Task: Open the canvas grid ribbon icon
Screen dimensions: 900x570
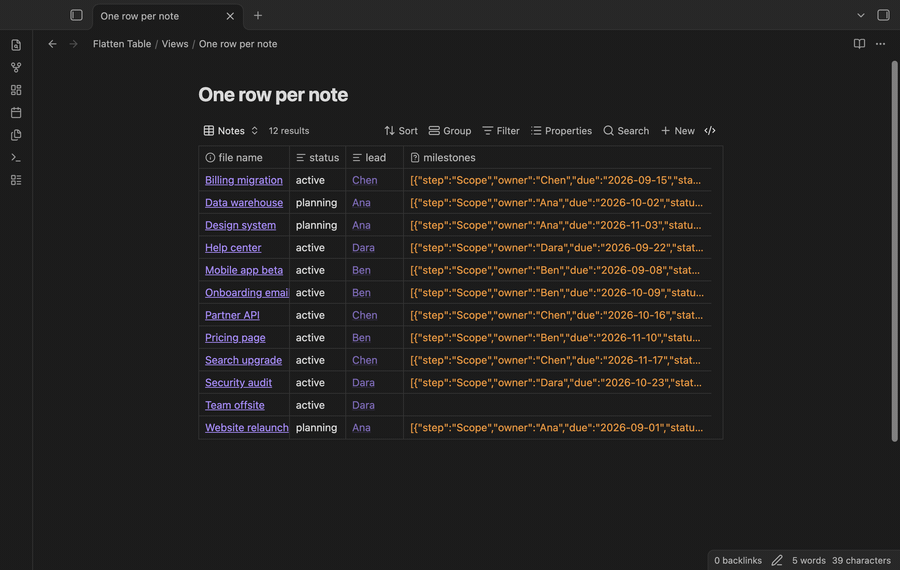Action: pyautogui.click(x=16, y=90)
